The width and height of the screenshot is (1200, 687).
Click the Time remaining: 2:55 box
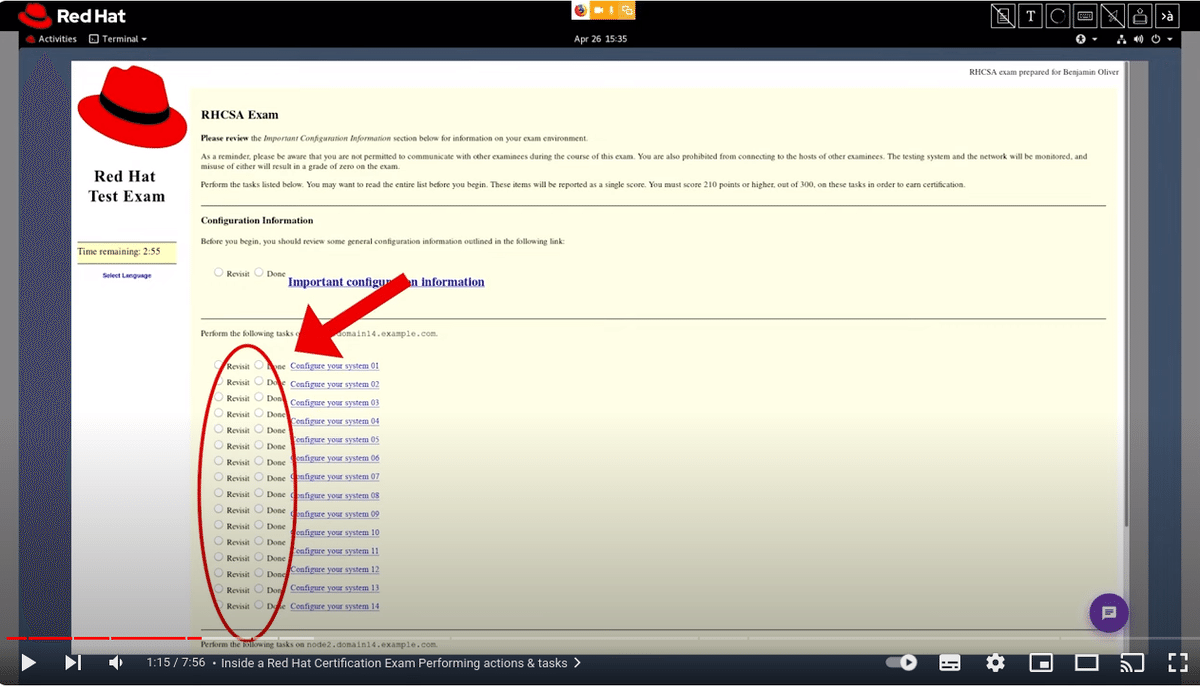pyautogui.click(x=126, y=252)
